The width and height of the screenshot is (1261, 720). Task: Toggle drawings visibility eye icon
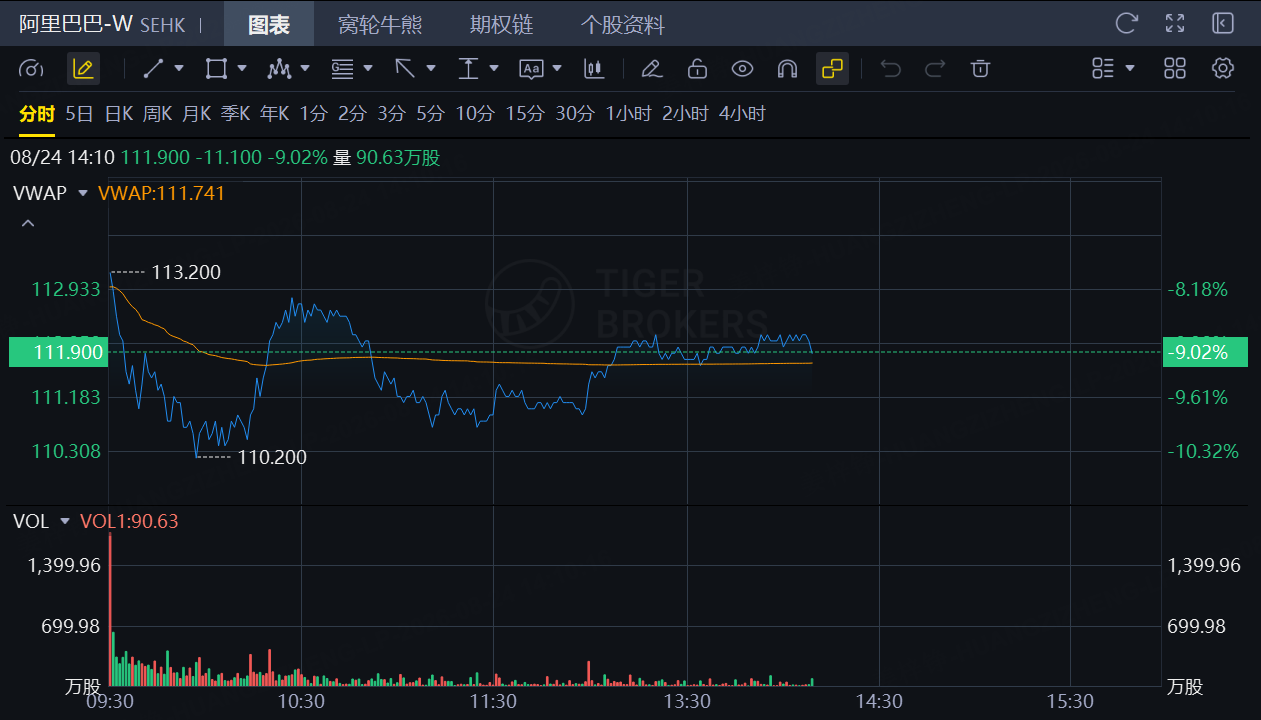(742, 69)
